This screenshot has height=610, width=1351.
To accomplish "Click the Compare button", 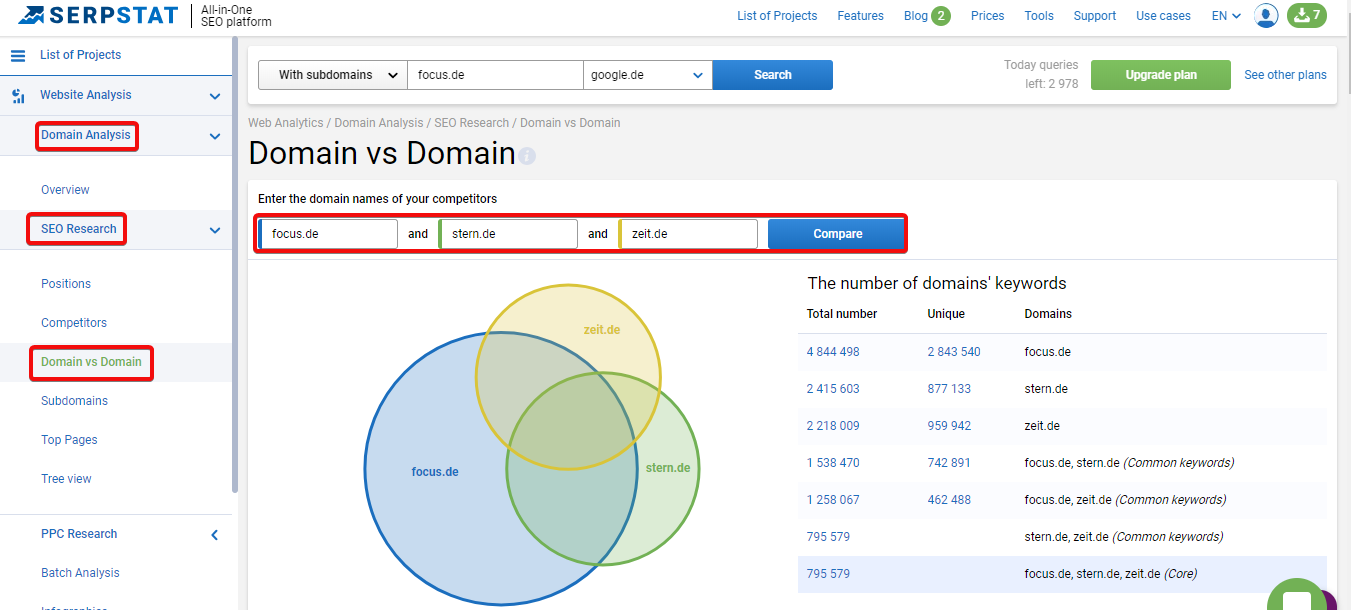I will tap(837, 234).
